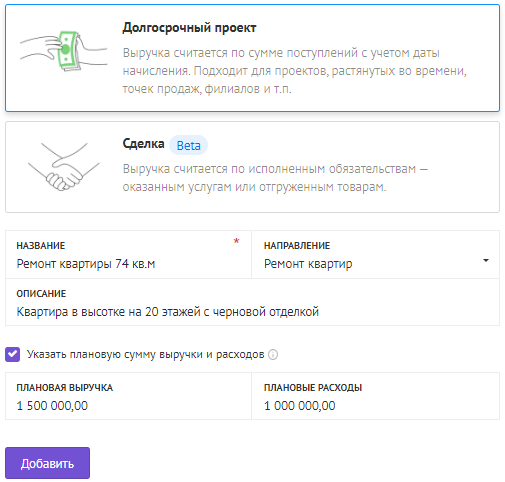Click the info icon beside planned sums
This screenshot has width=505, height=482.
pyautogui.click(x=273, y=354)
